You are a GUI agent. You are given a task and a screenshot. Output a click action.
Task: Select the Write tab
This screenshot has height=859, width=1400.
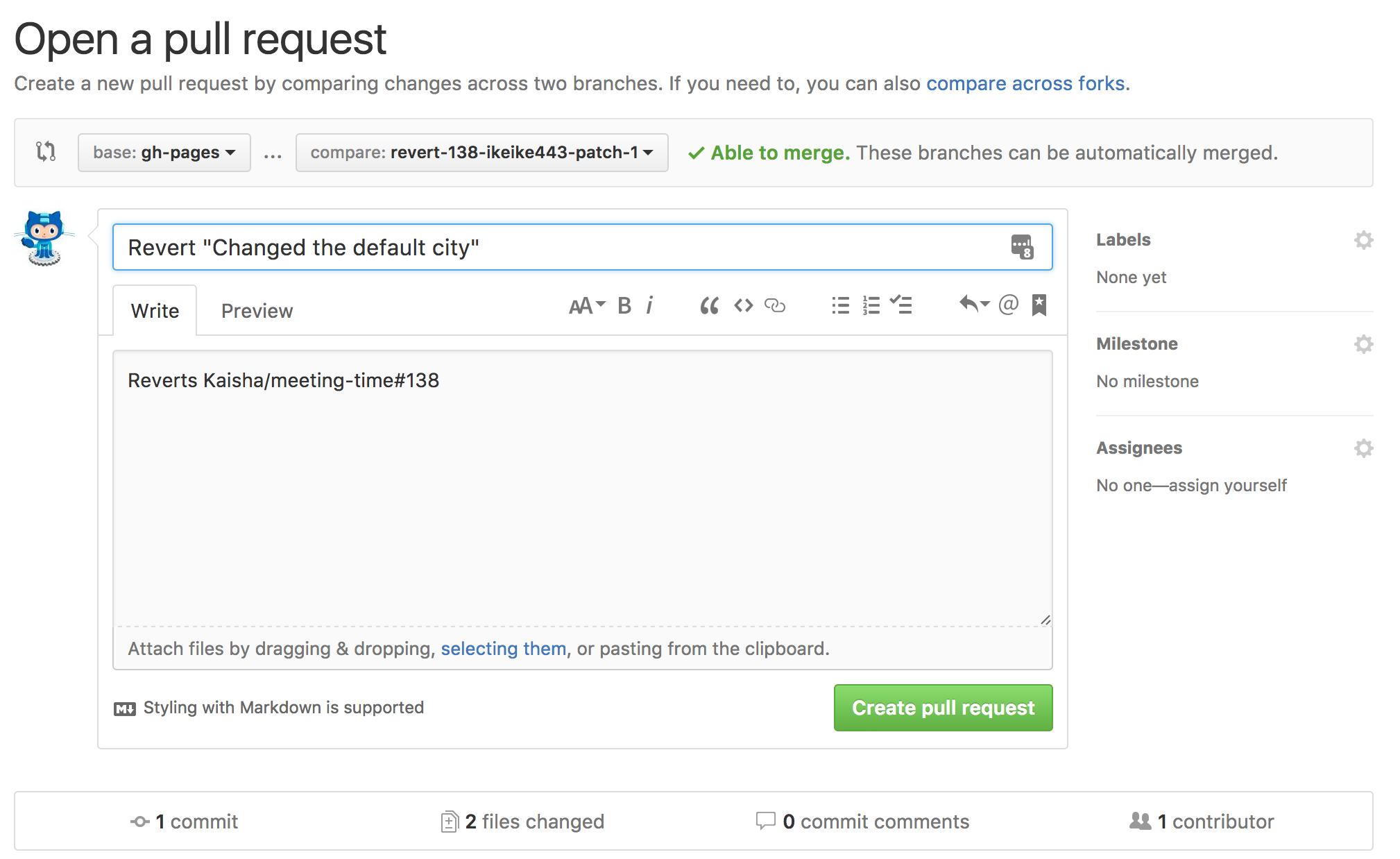[155, 311]
